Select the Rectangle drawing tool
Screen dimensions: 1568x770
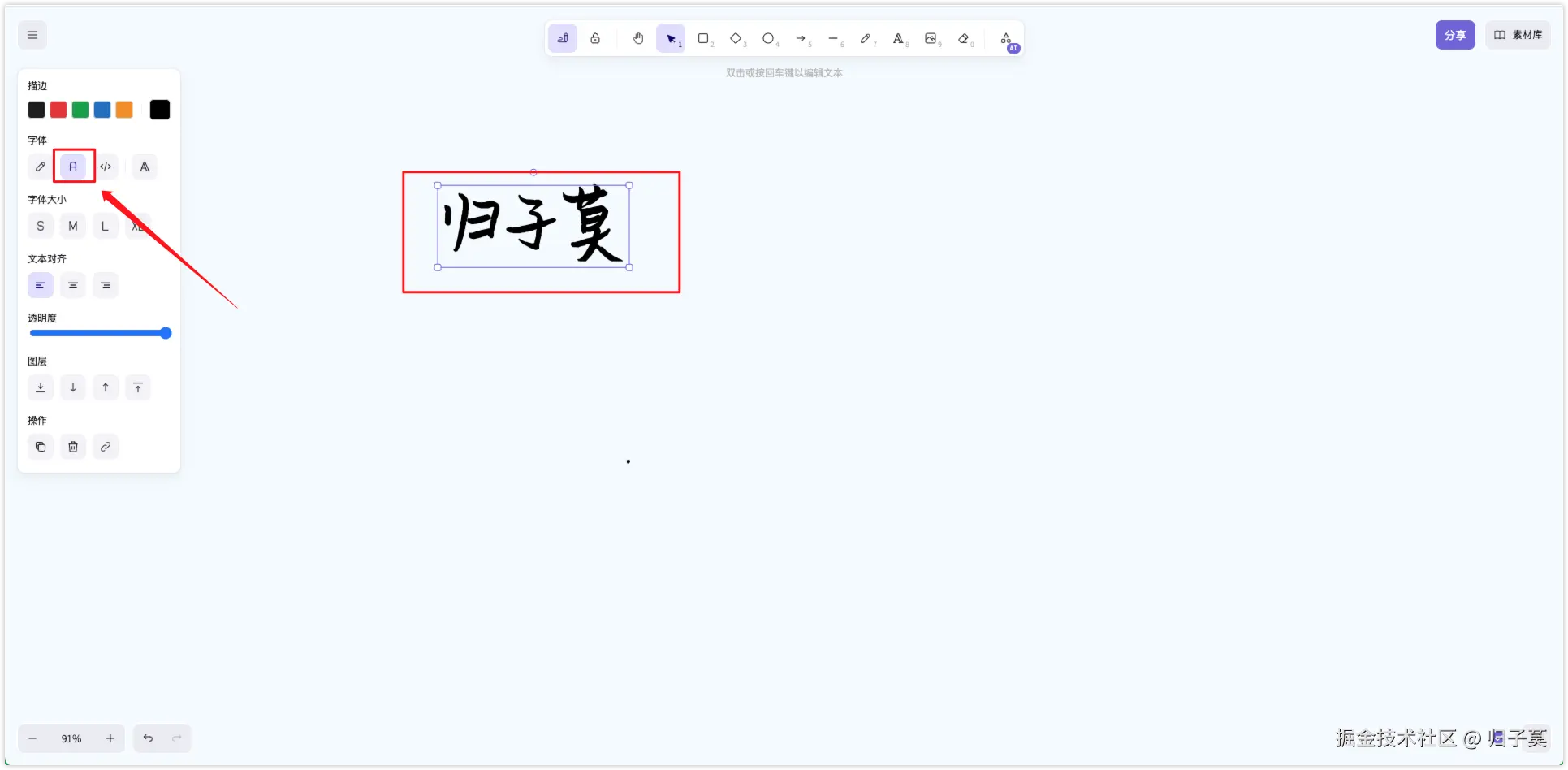(x=703, y=38)
